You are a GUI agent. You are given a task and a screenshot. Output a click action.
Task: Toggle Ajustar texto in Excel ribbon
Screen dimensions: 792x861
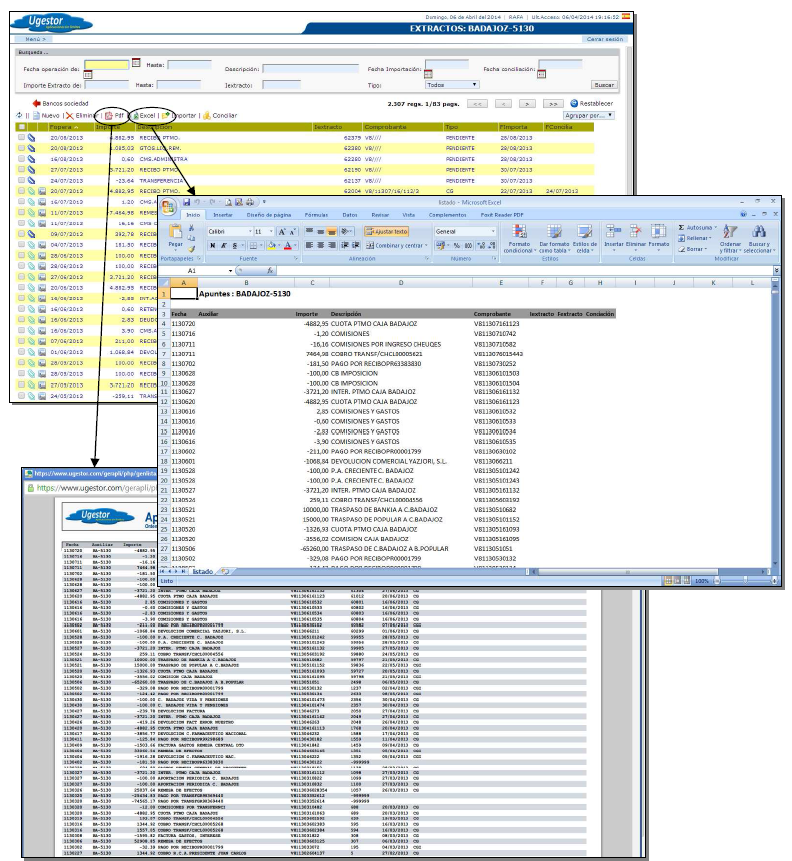tap(387, 232)
